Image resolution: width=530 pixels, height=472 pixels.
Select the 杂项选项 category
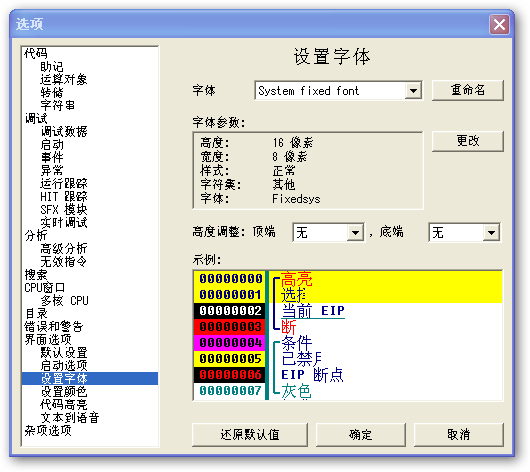[48, 430]
